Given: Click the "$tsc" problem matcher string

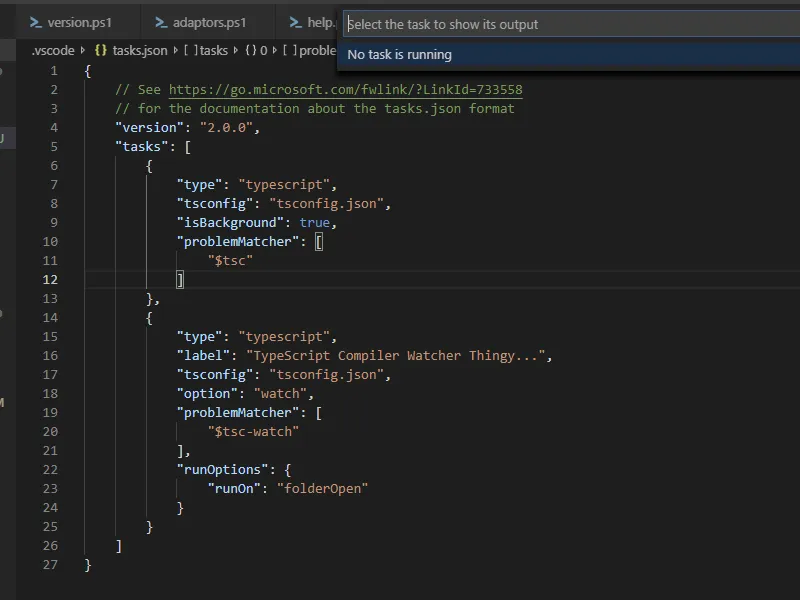Looking at the screenshot, I should point(230,261).
